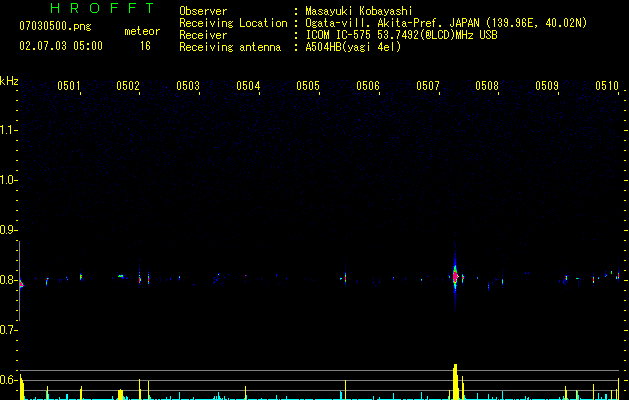Click the observer name Masayuki Kobayashi
The width and height of the screenshot is (629, 400).
point(359,11)
